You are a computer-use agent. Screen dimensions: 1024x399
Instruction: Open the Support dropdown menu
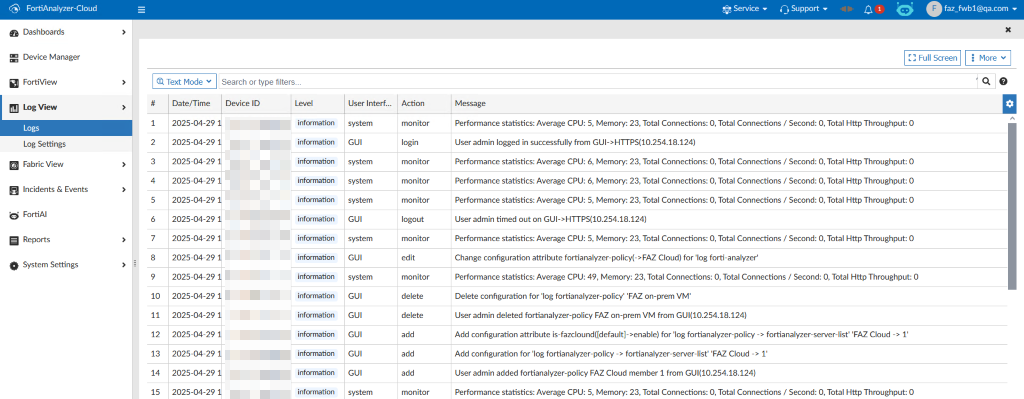click(804, 9)
